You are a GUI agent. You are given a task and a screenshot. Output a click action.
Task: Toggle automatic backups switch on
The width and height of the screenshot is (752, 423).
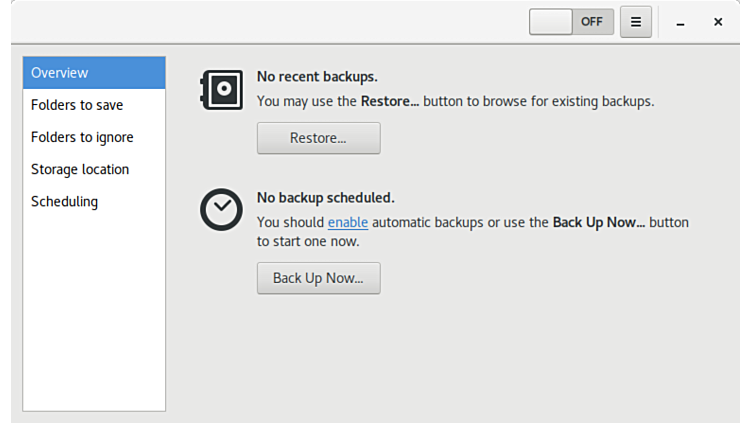(571, 21)
